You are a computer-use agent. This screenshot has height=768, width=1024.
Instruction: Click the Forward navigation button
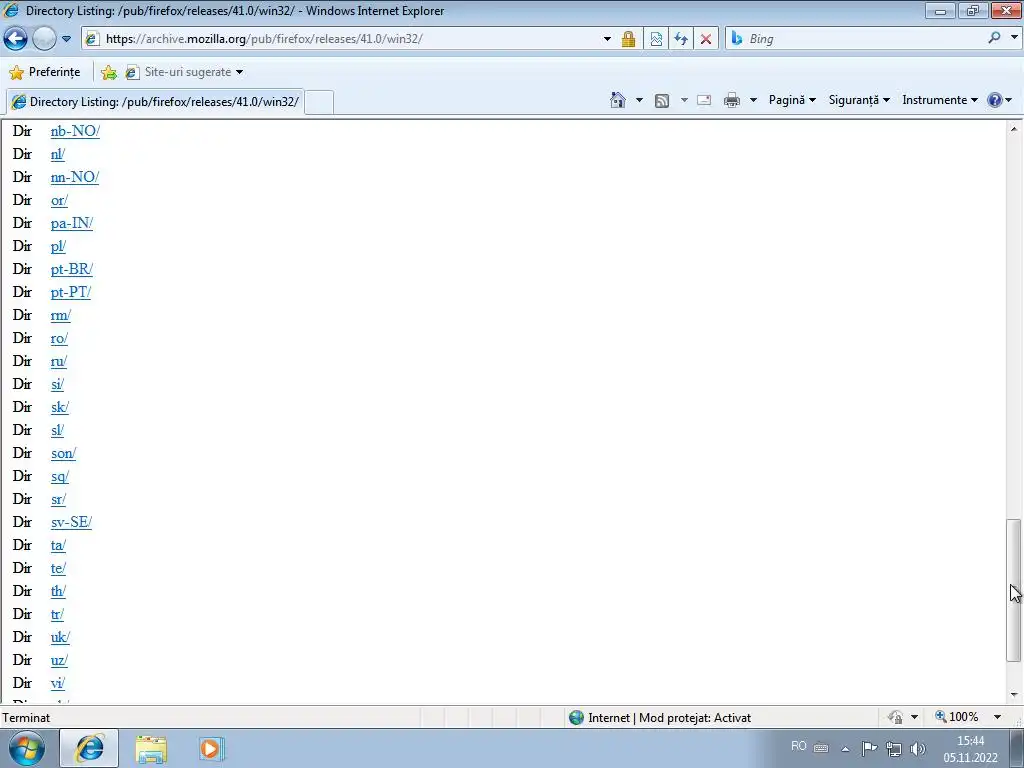44,39
